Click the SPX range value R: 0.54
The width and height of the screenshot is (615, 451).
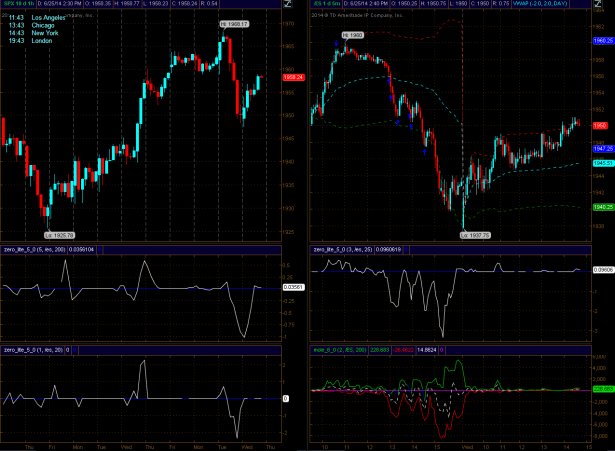coord(209,4)
